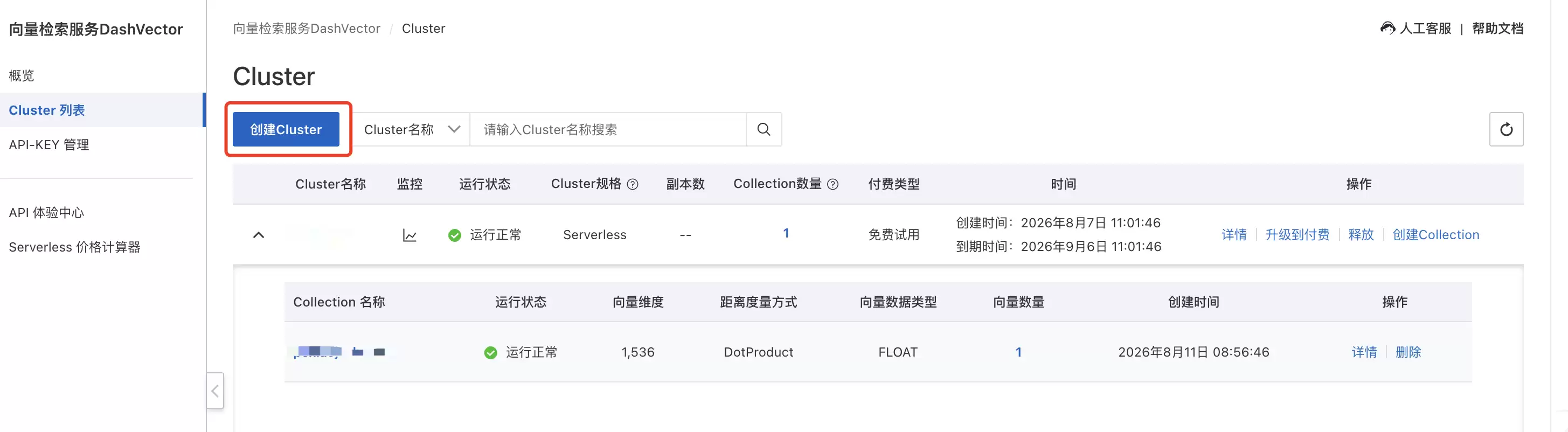Click the help icon beside Collection数量
This screenshot has height=432, width=1568.
[x=832, y=184]
